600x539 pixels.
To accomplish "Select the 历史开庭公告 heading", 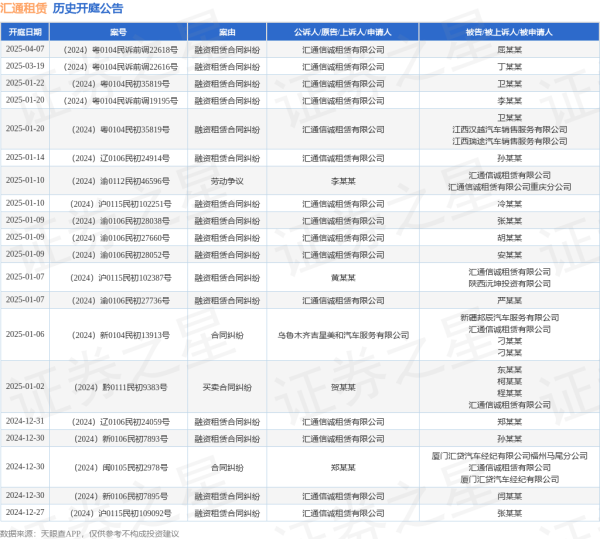I will (x=88, y=8).
